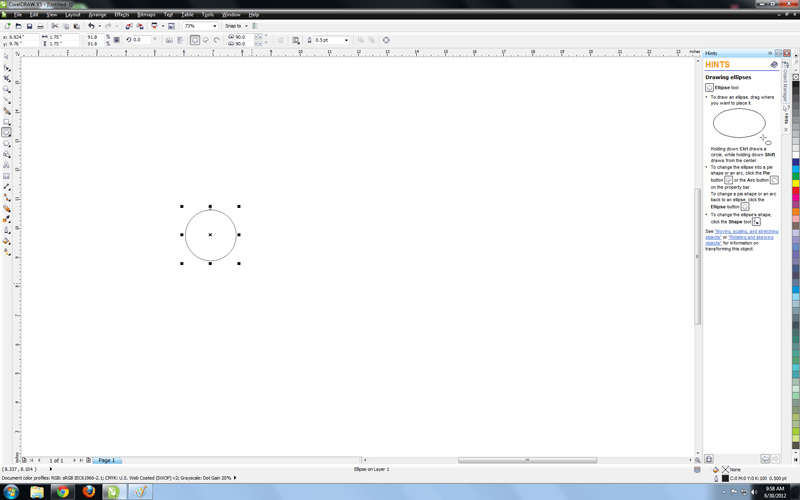Viewport: 800px width, 500px height.
Task: Select the Connector tool in the toolbox
Action: click(6, 197)
